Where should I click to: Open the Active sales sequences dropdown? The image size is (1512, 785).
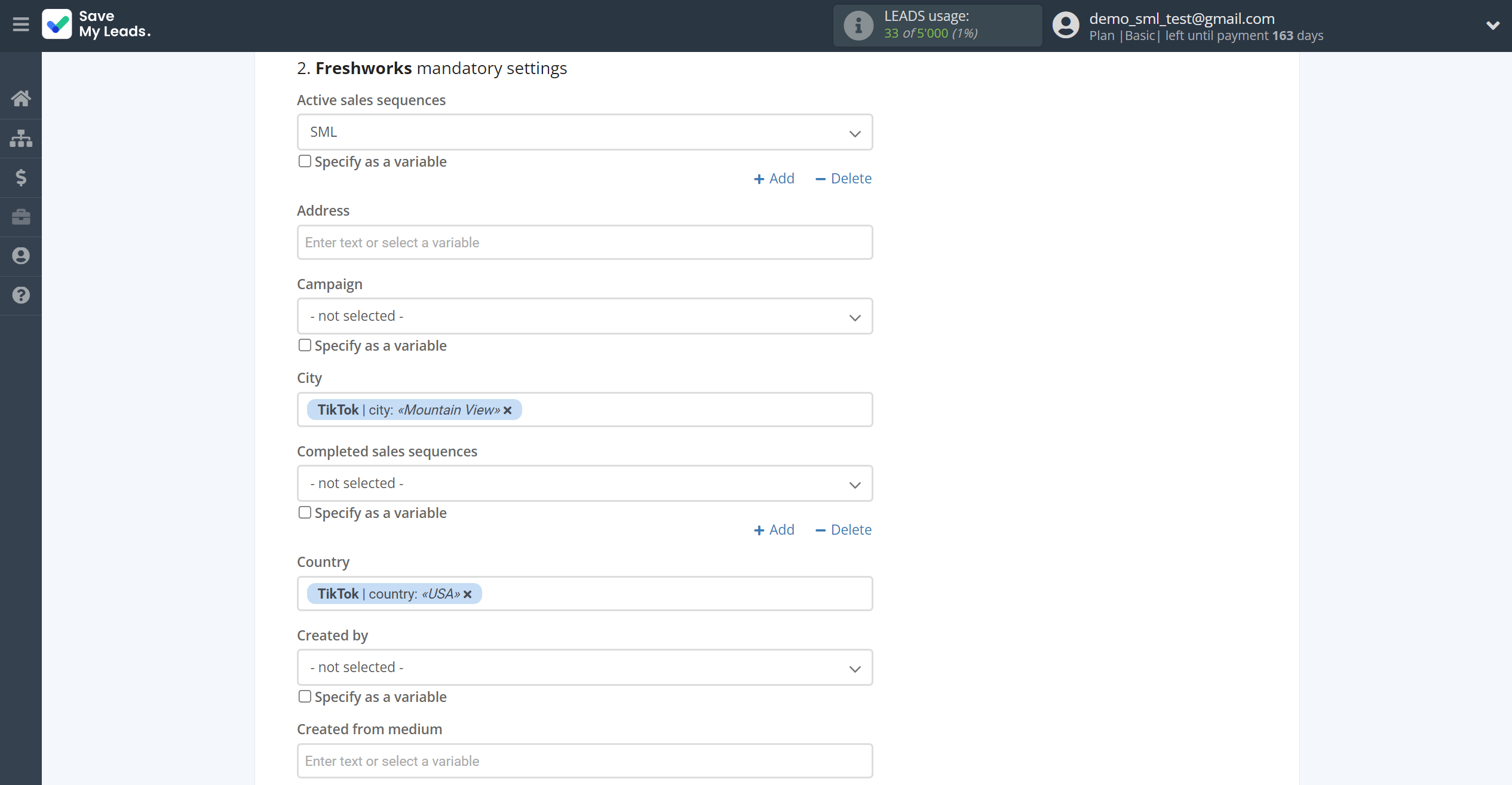point(585,132)
